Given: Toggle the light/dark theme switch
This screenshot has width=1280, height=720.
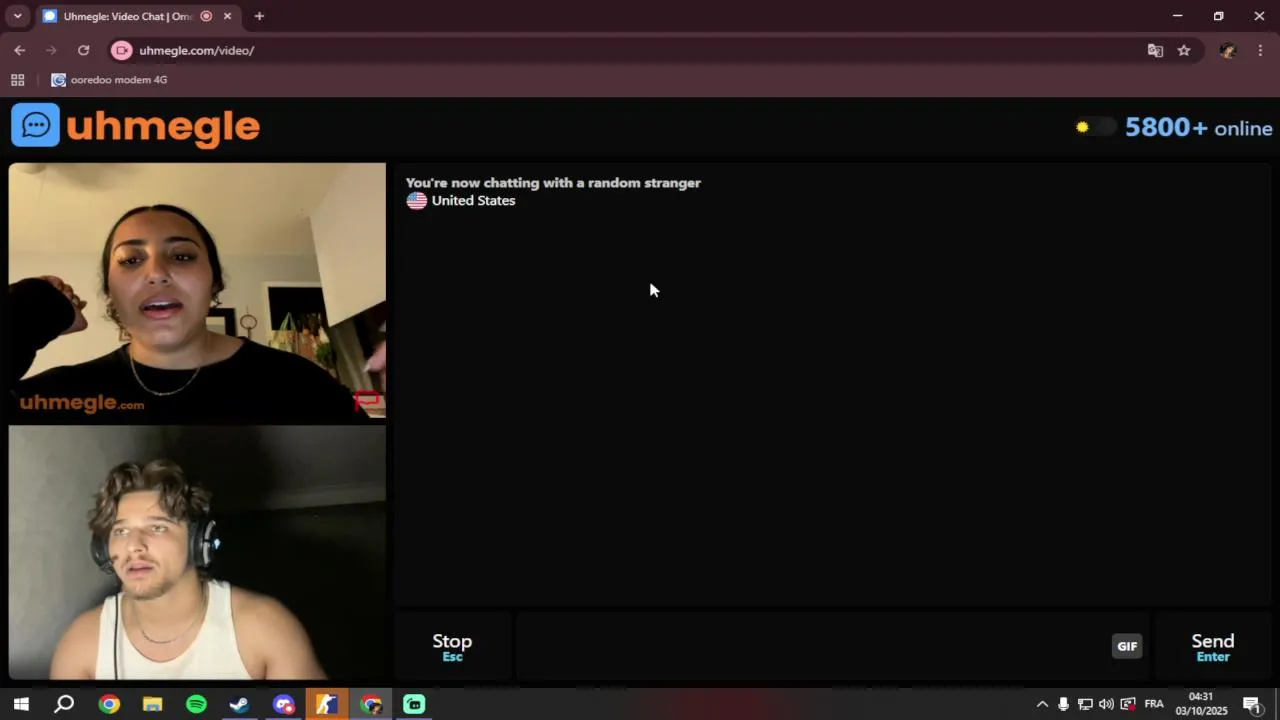Looking at the screenshot, I should [x=1095, y=127].
